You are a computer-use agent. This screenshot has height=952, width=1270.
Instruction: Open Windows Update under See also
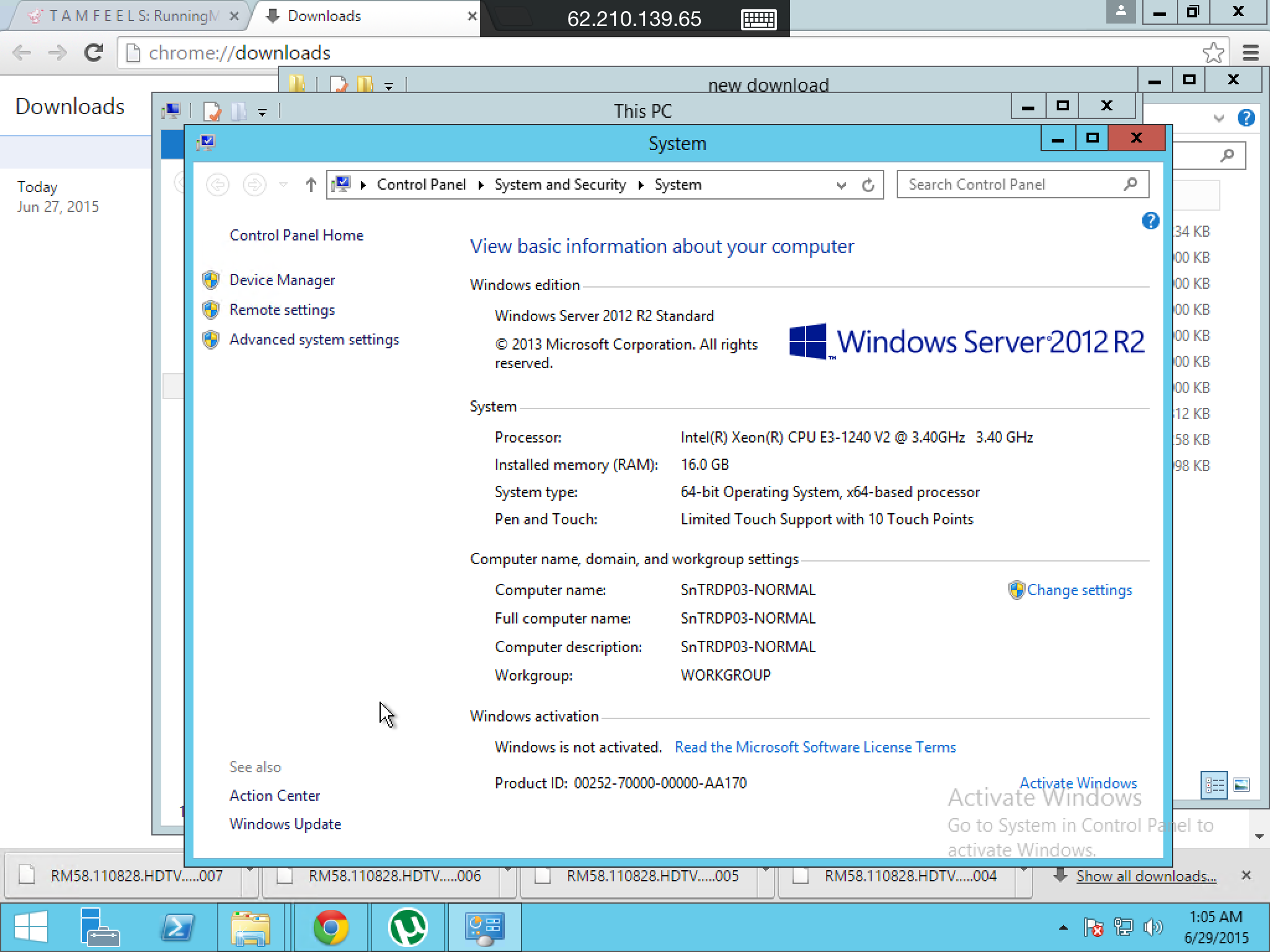pyautogui.click(x=285, y=824)
